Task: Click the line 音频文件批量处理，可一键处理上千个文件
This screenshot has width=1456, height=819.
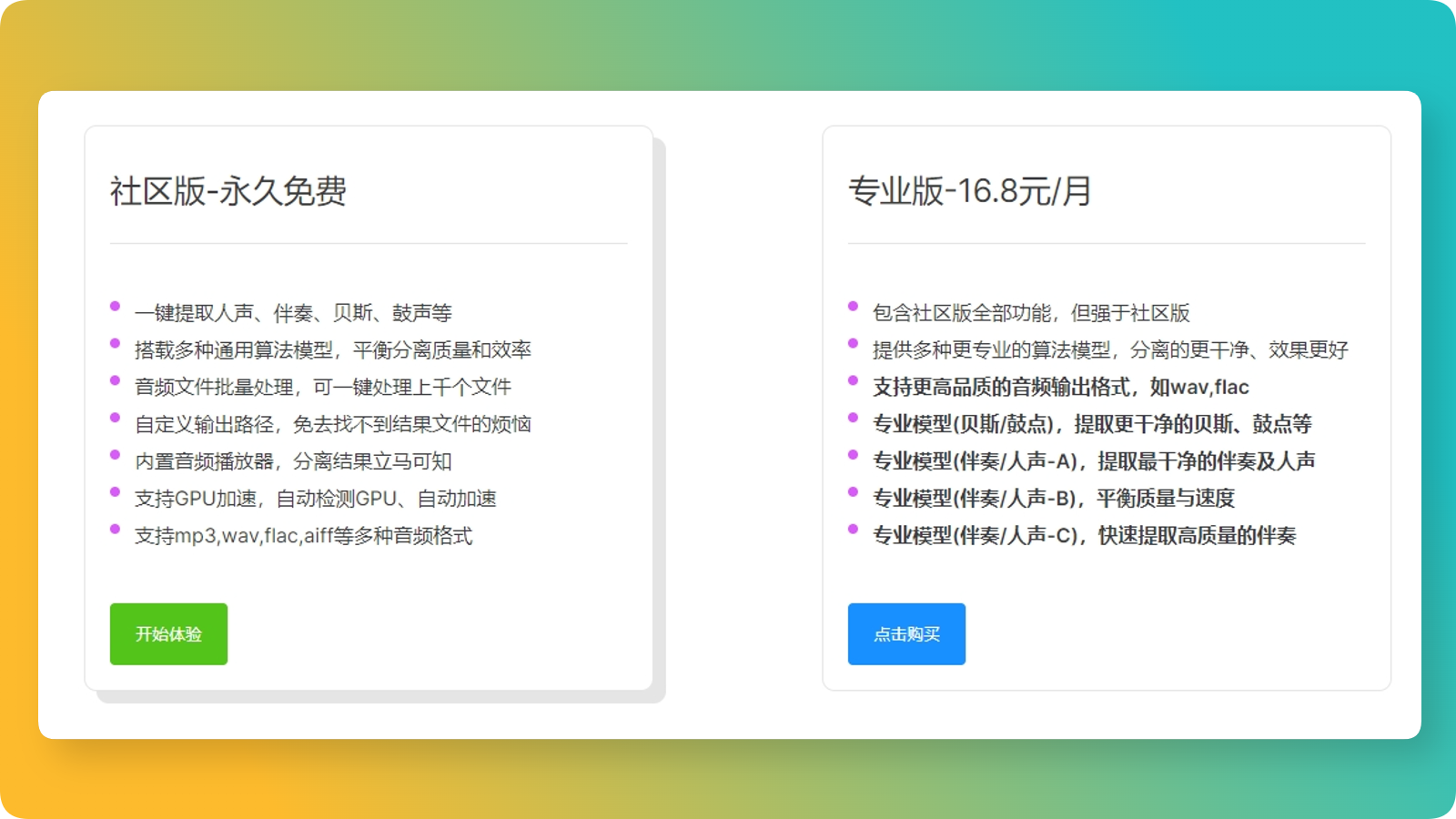Action: [x=323, y=388]
